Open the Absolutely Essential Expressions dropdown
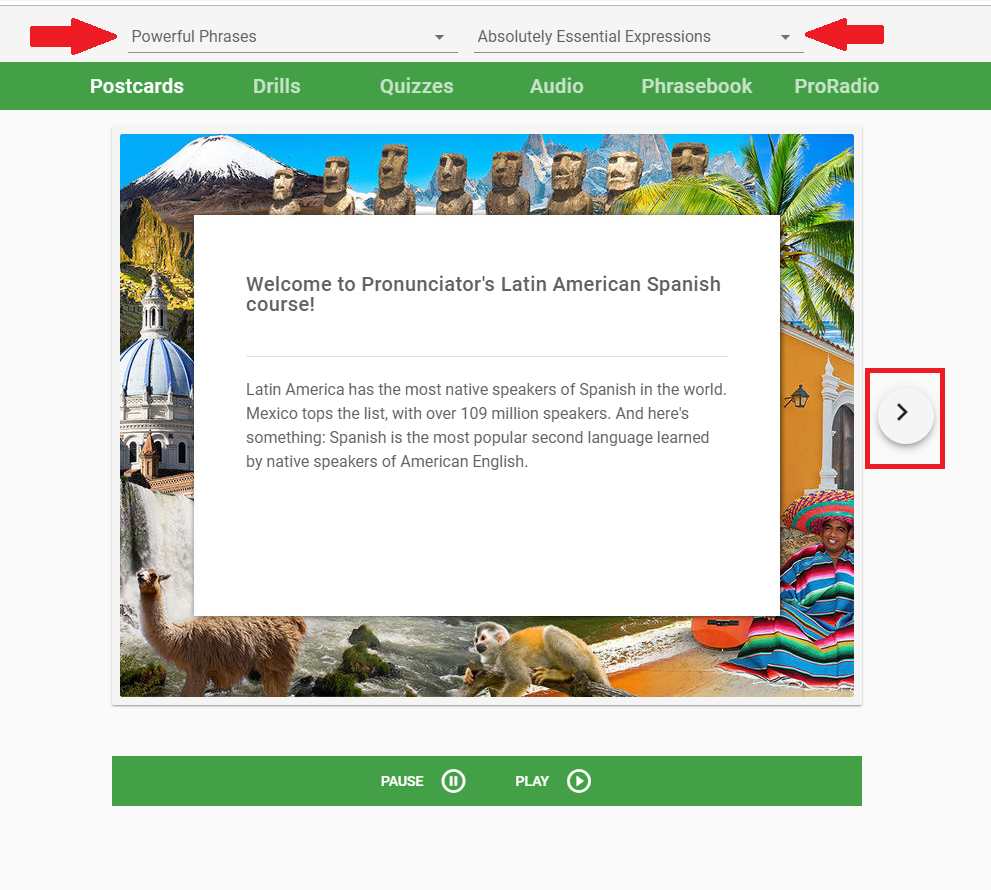The image size is (991, 890). coord(638,37)
